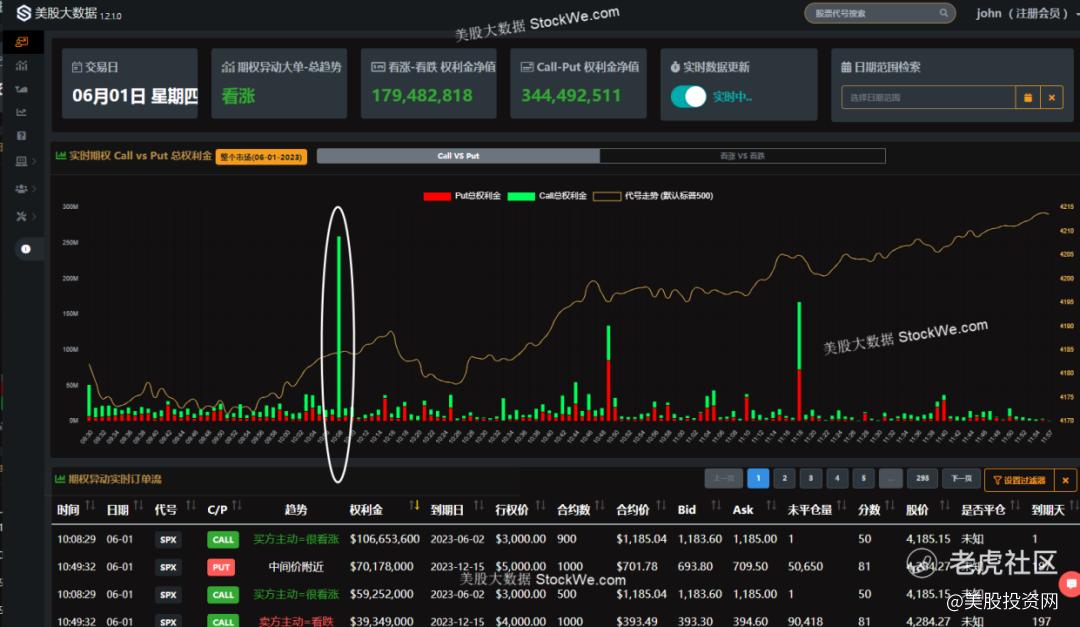Expand the tools wrench sidebar menu
The height and width of the screenshot is (627, 1080).
pyautogui.click(x=24, y=216)
